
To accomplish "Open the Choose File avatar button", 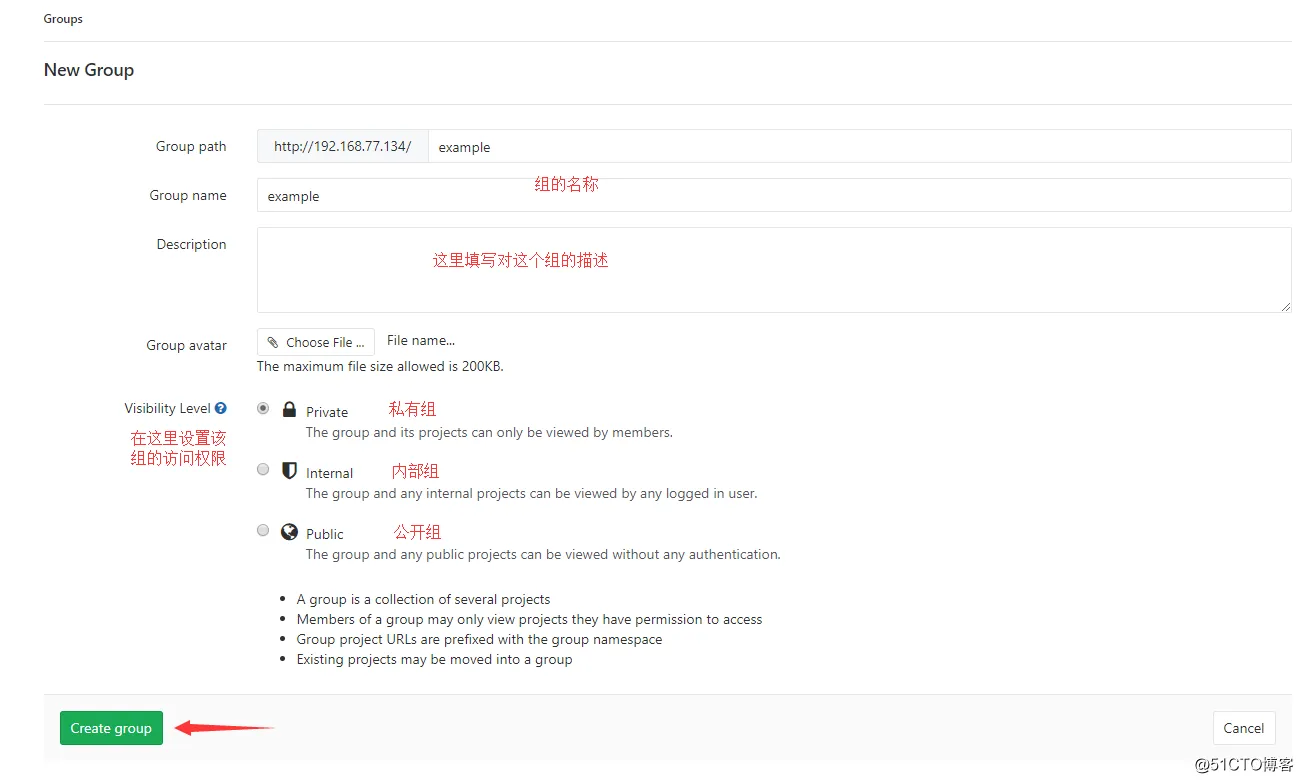I will 316,342.
